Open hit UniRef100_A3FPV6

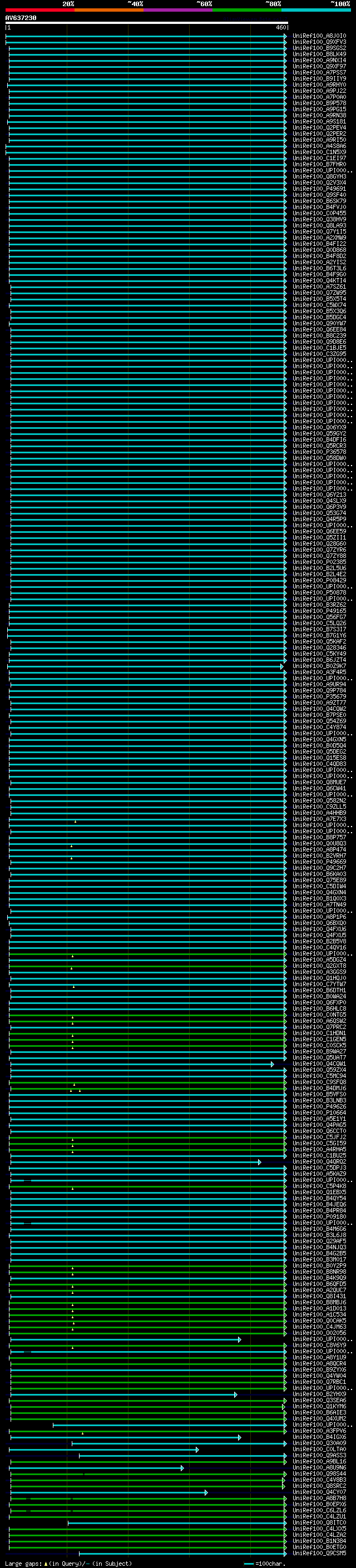(319, 1431)
